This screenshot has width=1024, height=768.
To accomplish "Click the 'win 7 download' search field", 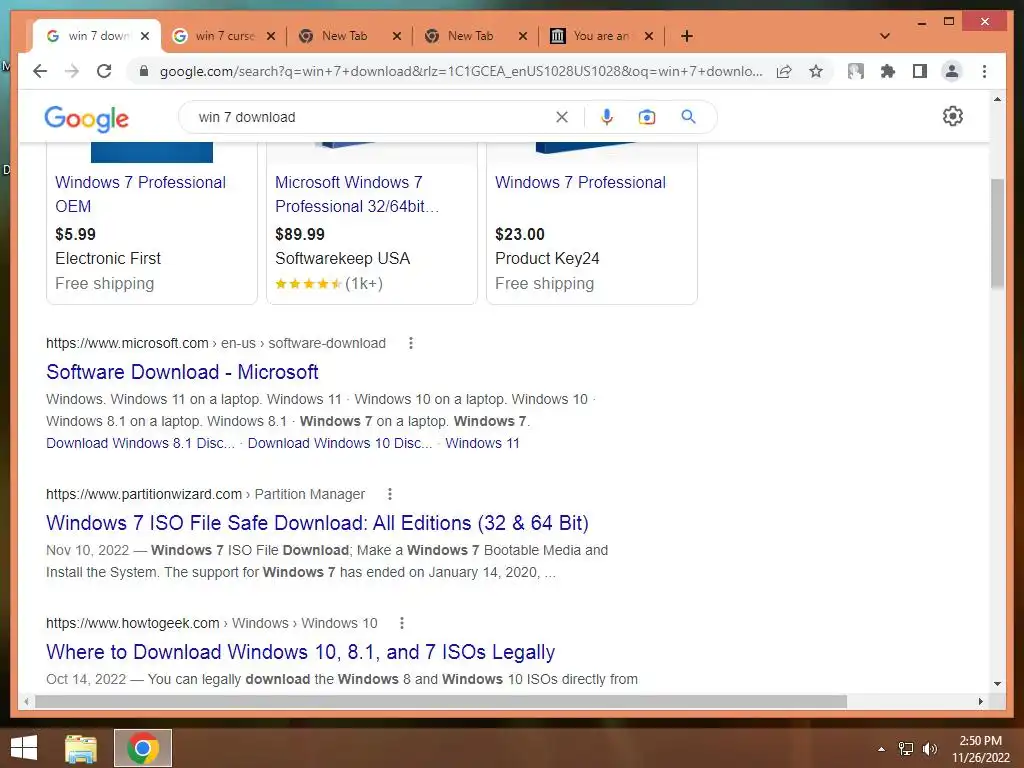I will pos(372,117).
